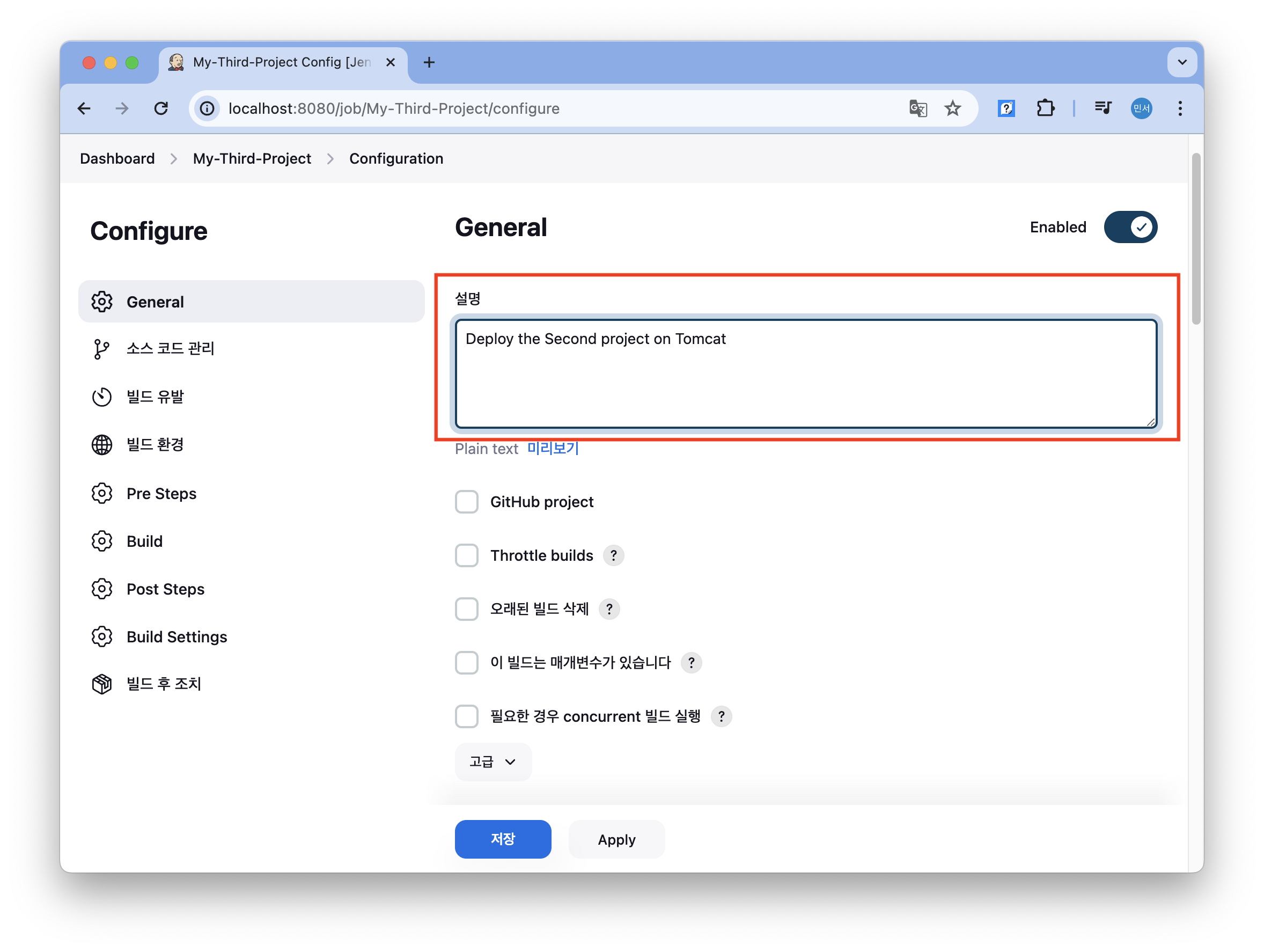Toggle the Enabled project switch
This screenshot has width=1264, height=952.
coord(1130,228)
